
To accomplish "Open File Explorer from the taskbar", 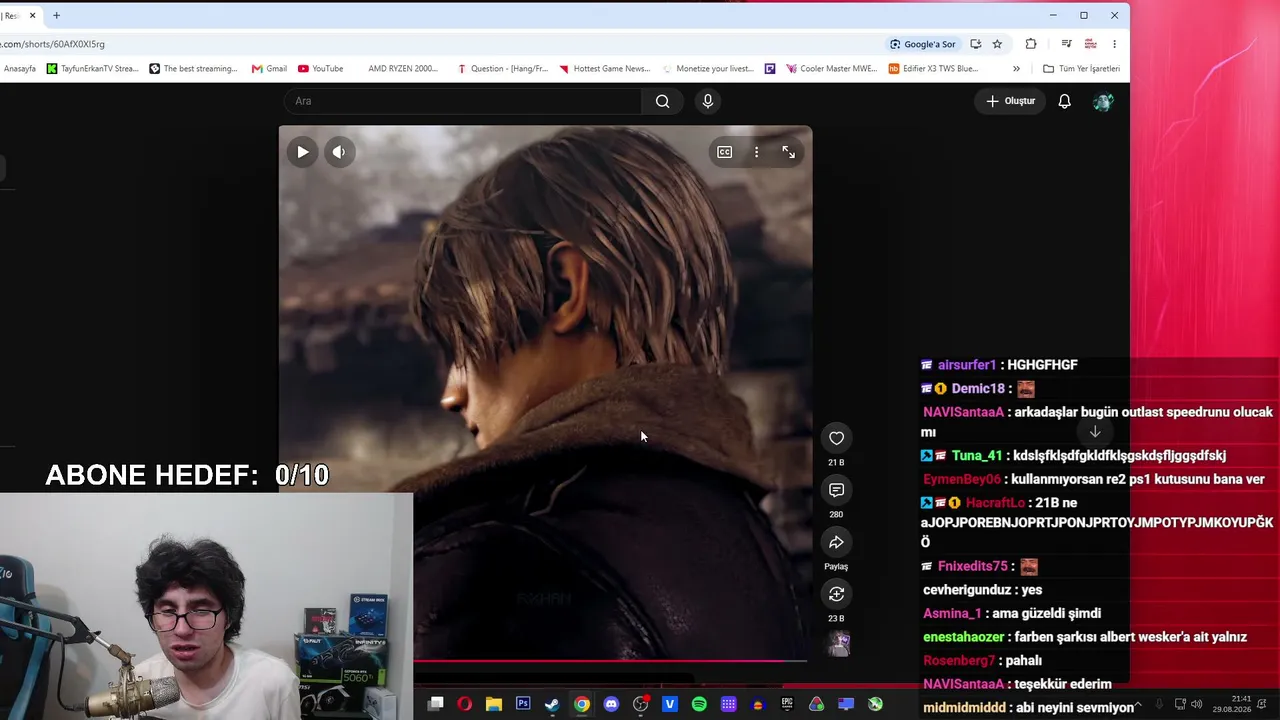I will click(x=493, y=704).
